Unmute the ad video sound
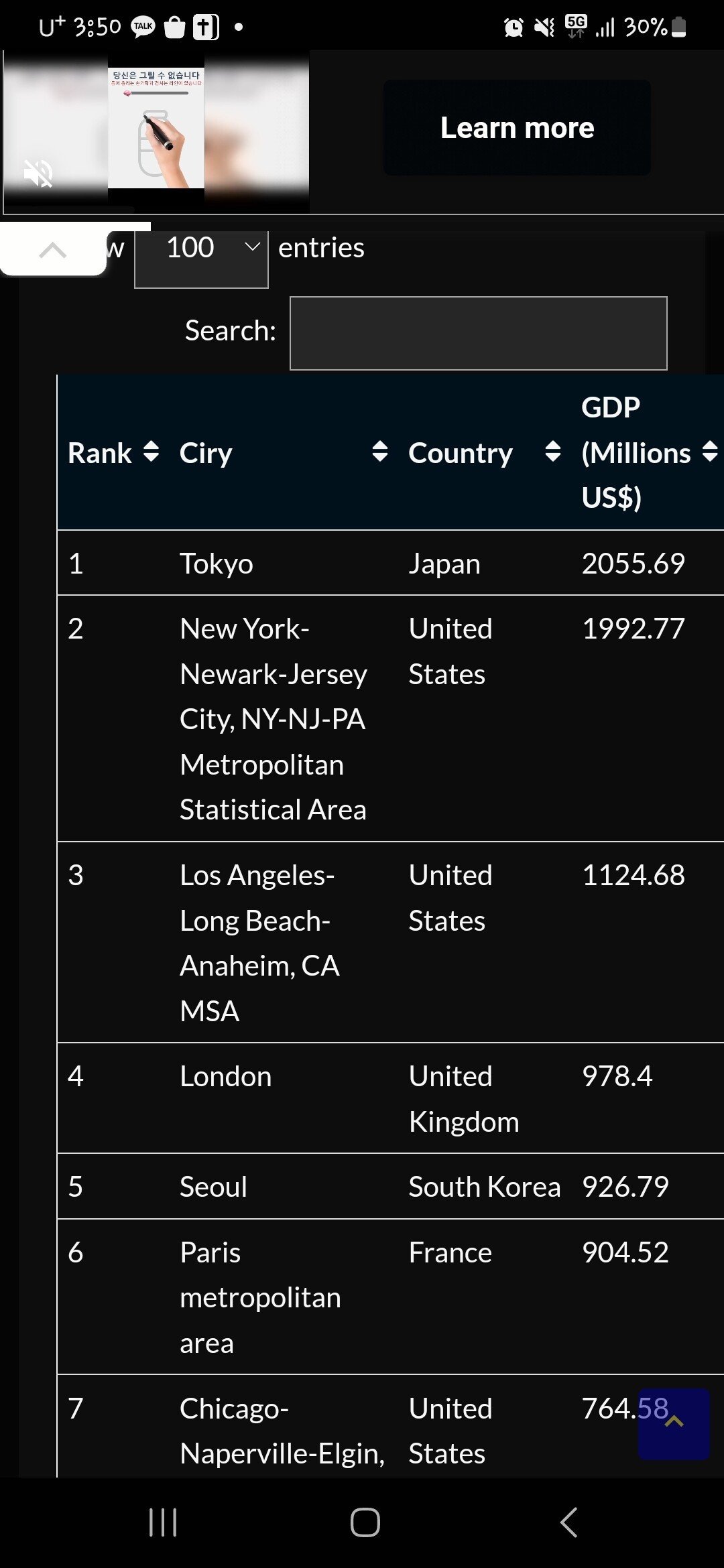 (38, 174)
